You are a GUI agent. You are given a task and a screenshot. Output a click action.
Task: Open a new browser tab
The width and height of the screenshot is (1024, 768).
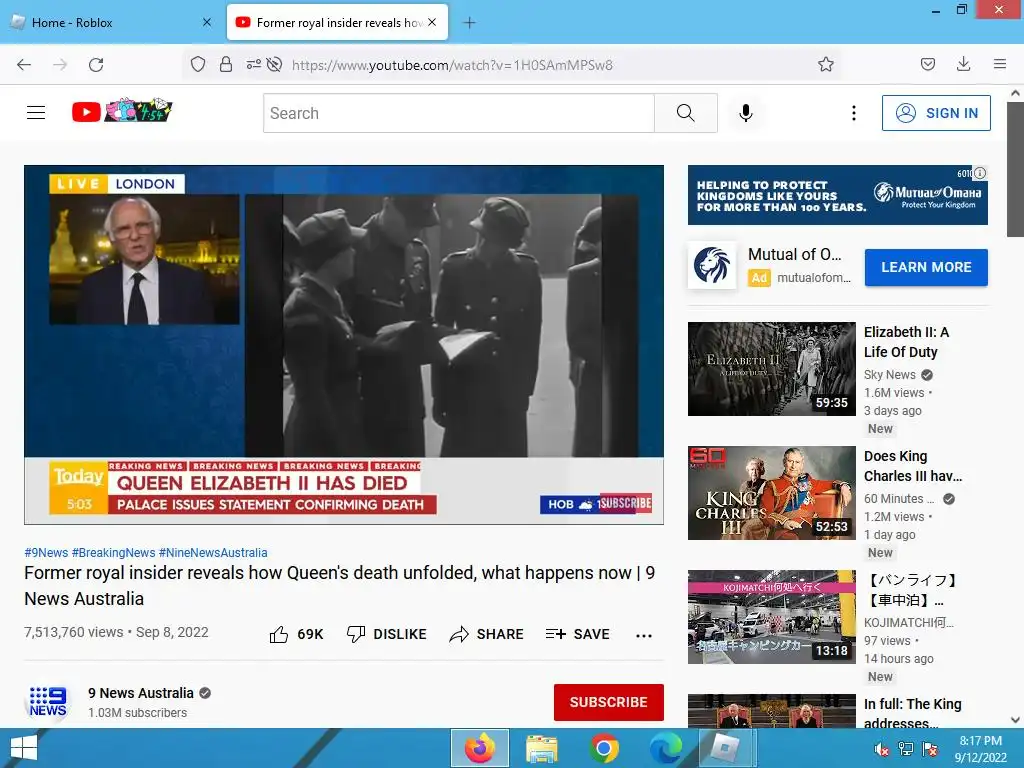point(469,23)
